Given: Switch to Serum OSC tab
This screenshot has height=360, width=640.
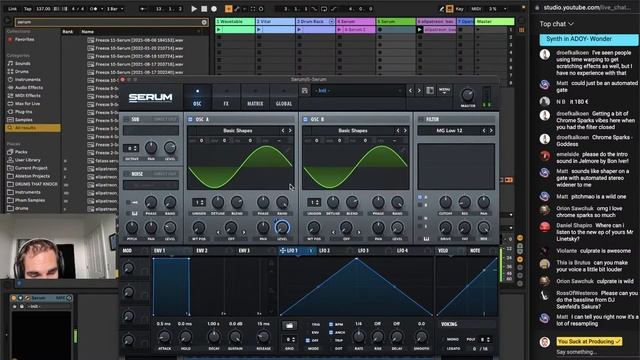Looking at the screenshot, I should click(x=197, y=97).
